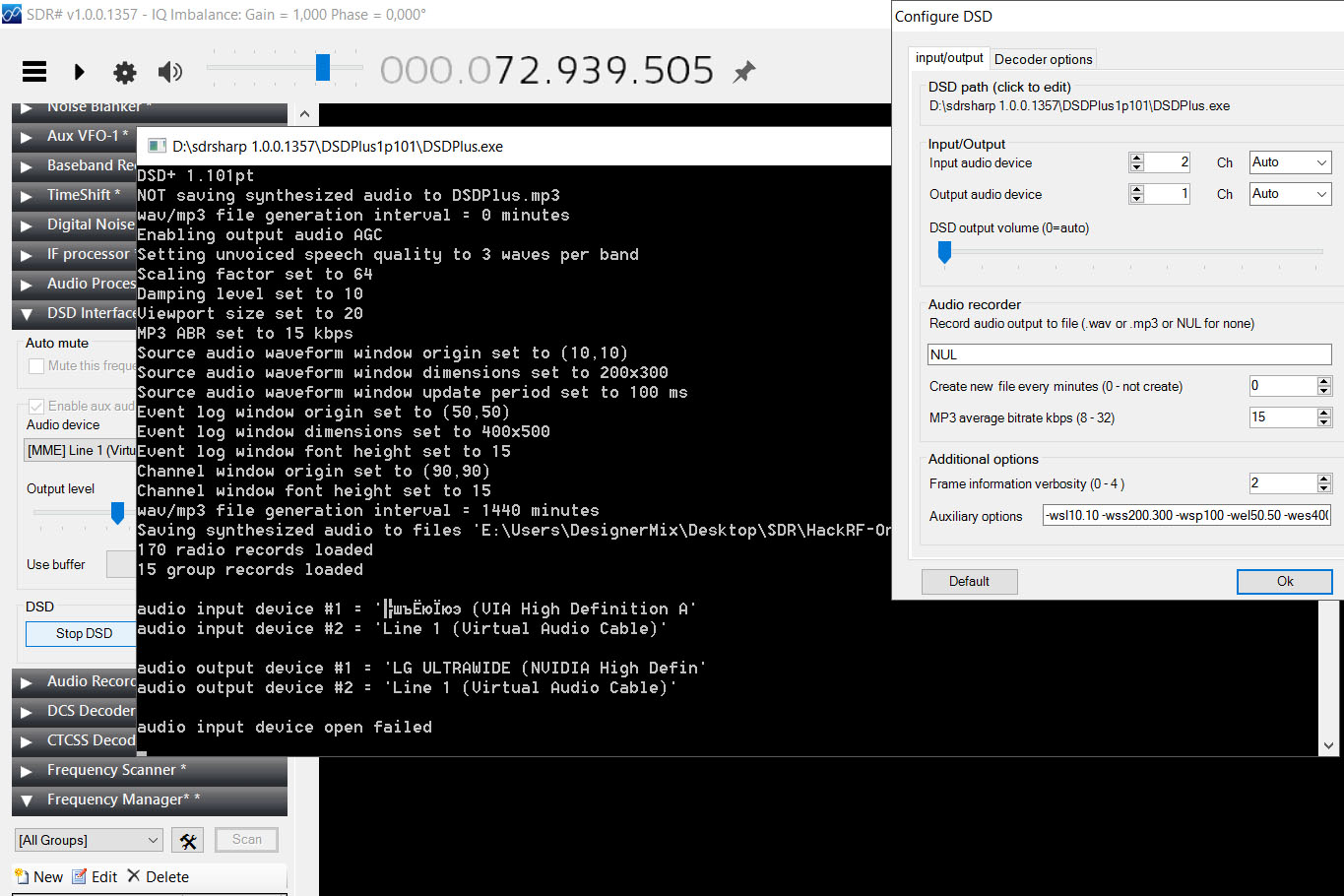This screenshot has width=1344, height=896.
Task: Collapse the Frequency Manager panel
Action: 27,800
